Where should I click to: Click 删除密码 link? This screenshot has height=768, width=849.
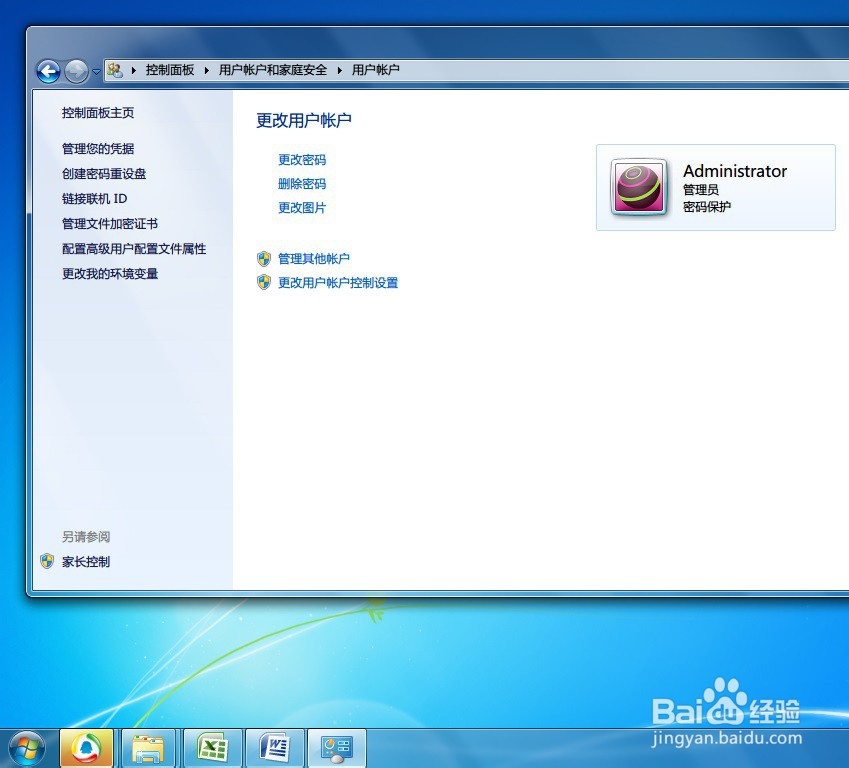click(302, 184)
